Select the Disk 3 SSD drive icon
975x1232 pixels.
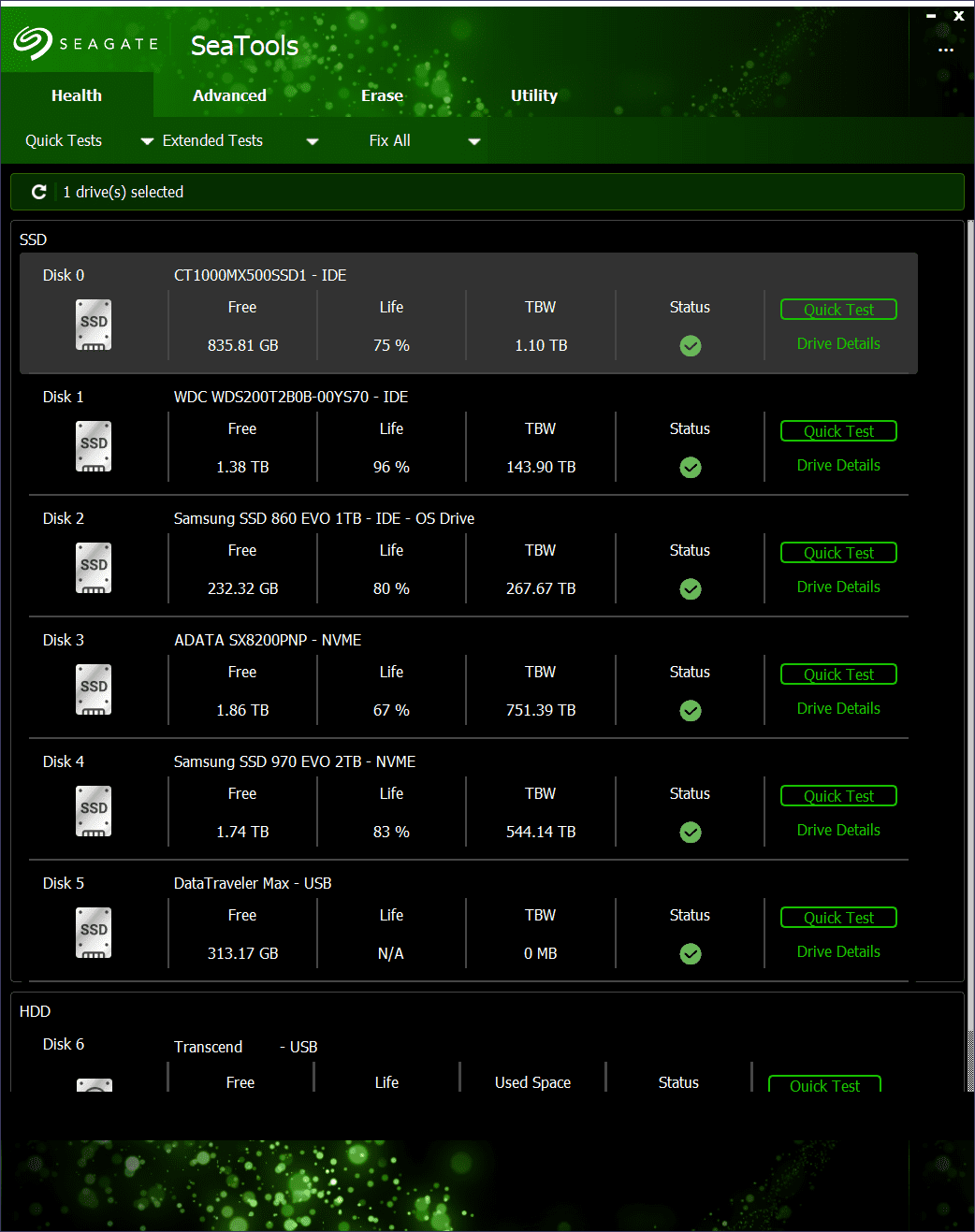click(x=94, y=689)
